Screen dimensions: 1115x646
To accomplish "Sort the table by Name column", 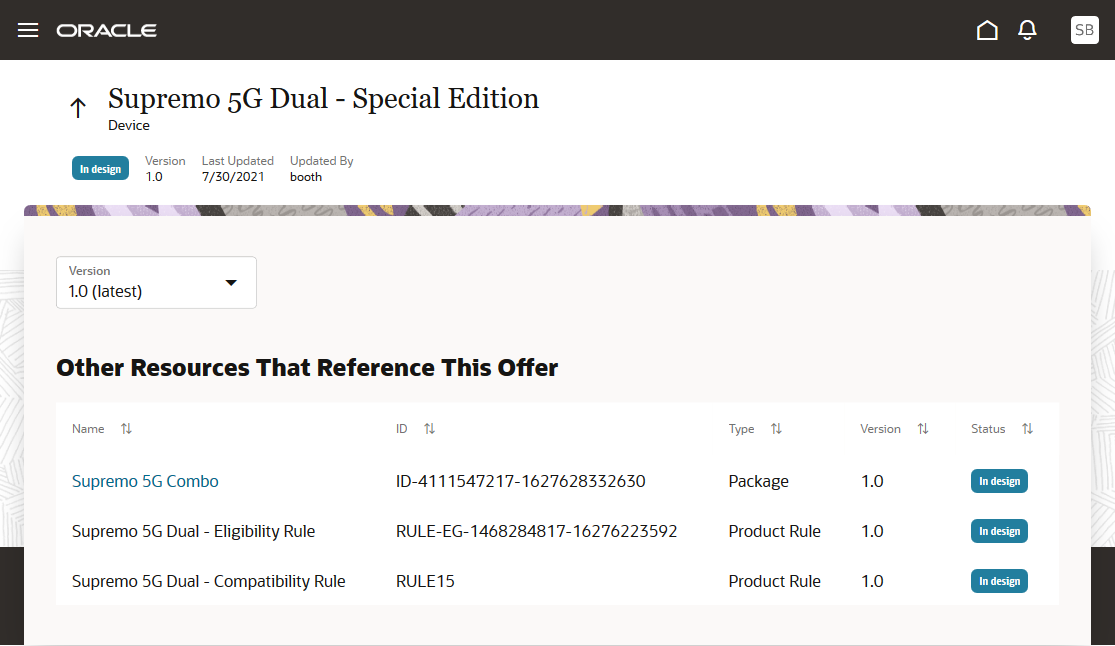I will tap(126, 429).
